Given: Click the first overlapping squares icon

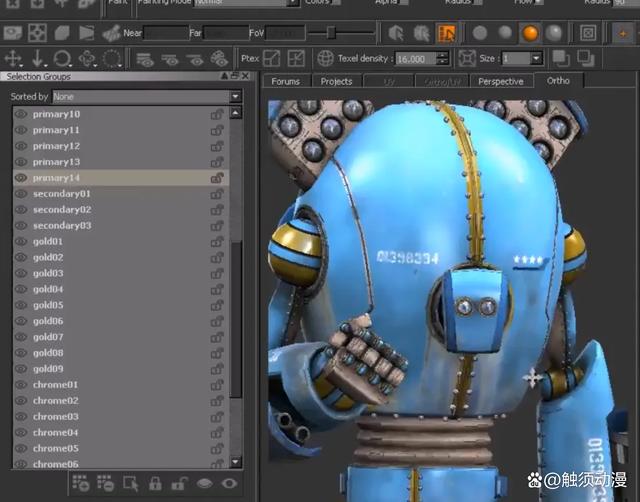Looking at the screenshot, I should coord(561,59).
